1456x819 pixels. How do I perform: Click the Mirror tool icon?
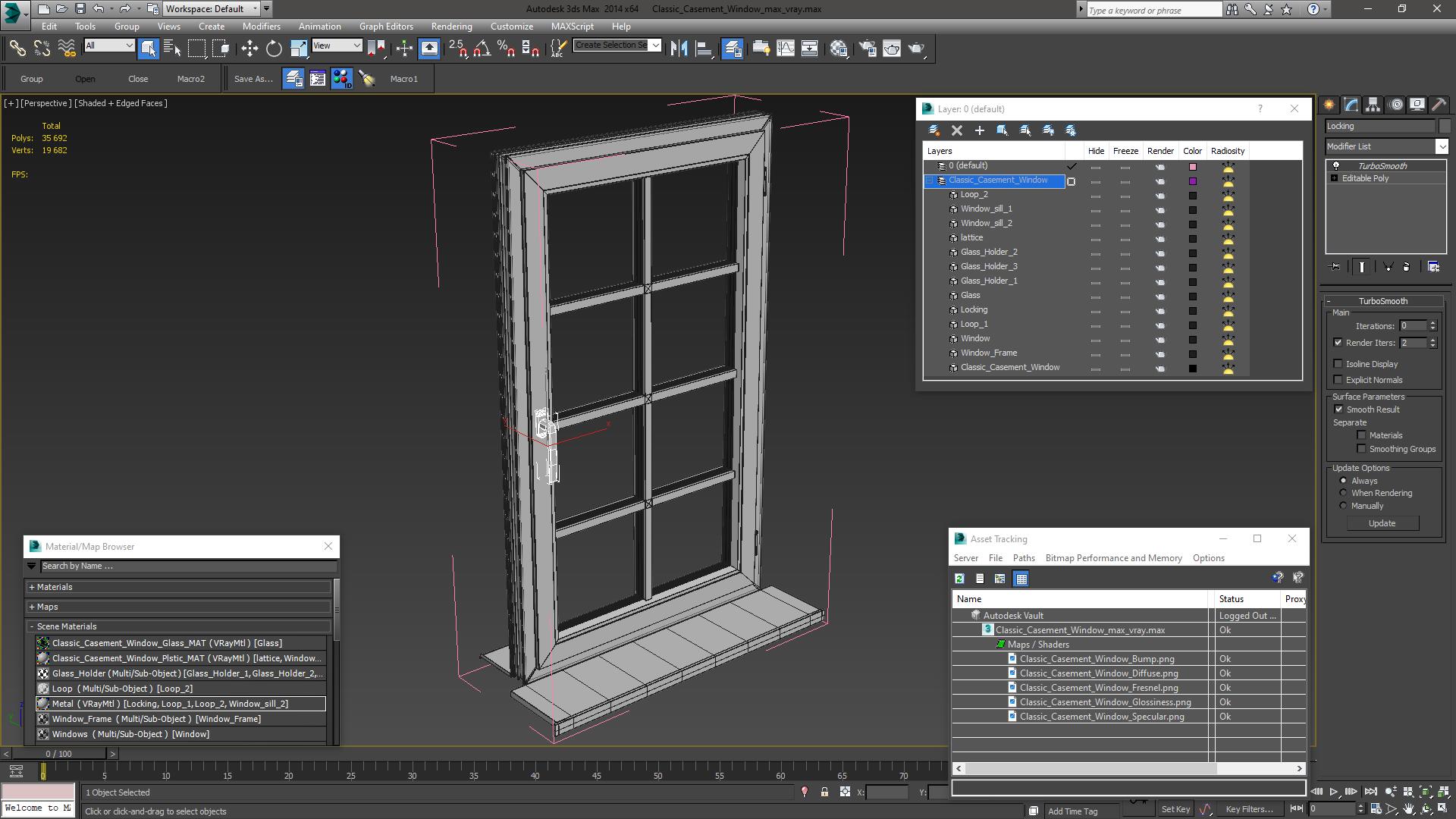click(x=679, y=49)
